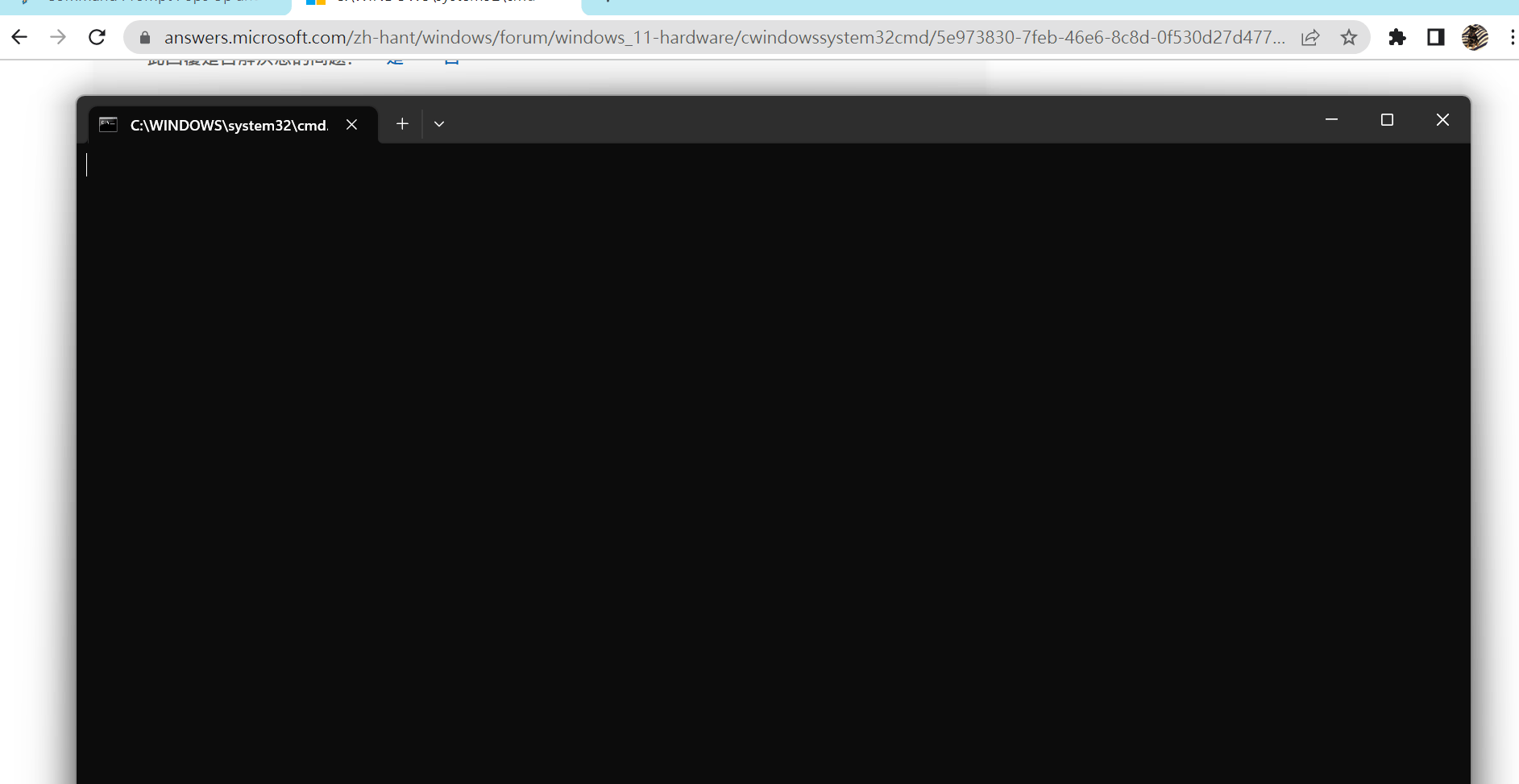Close the terminal window
The image size is (1519, 784).
[1442, 120]
